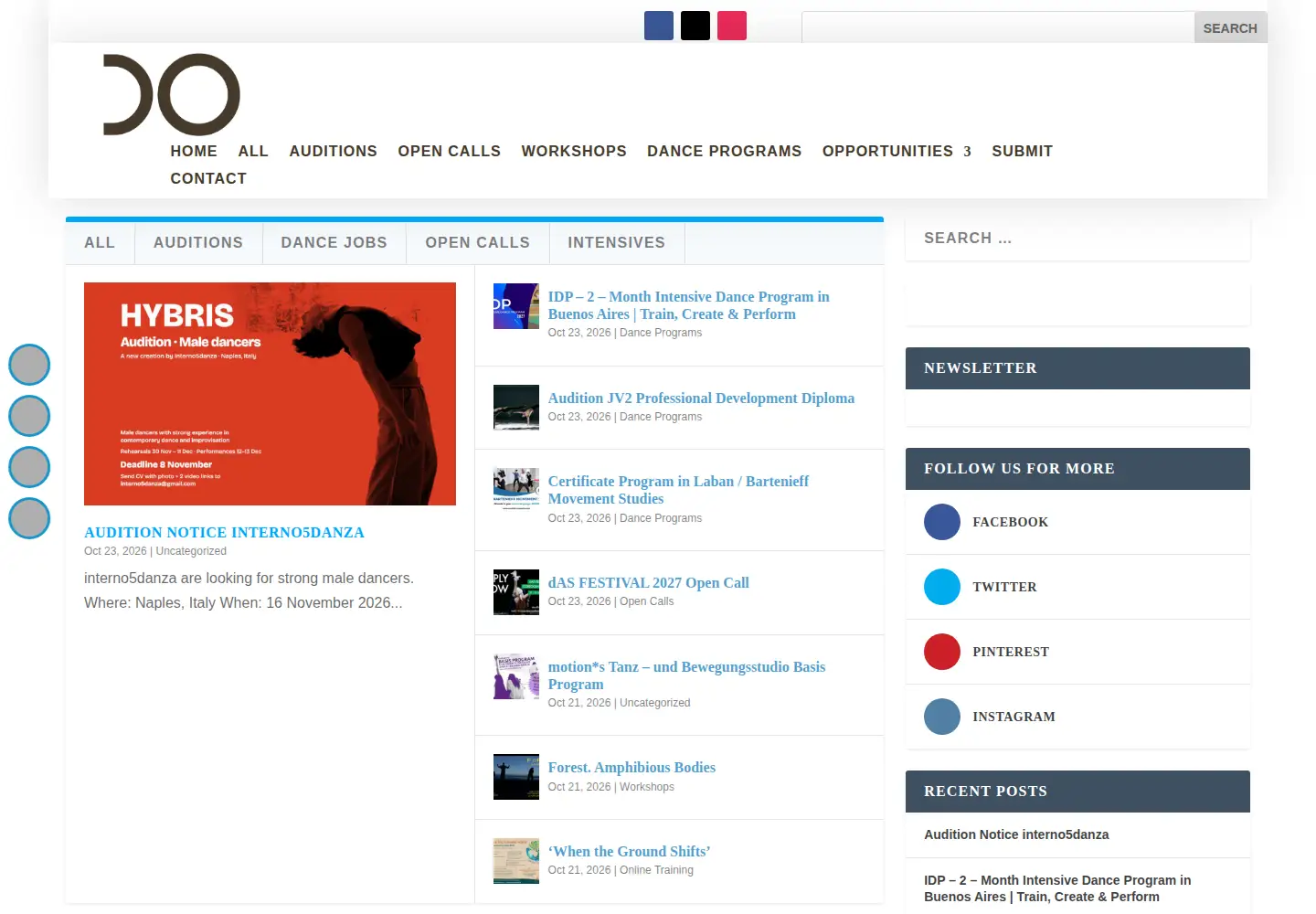Open Certificate Program in Laban / Bartenieff post
Image resolution: width=1316 pixels, height=914 pixels.
(x=679, y=490)
